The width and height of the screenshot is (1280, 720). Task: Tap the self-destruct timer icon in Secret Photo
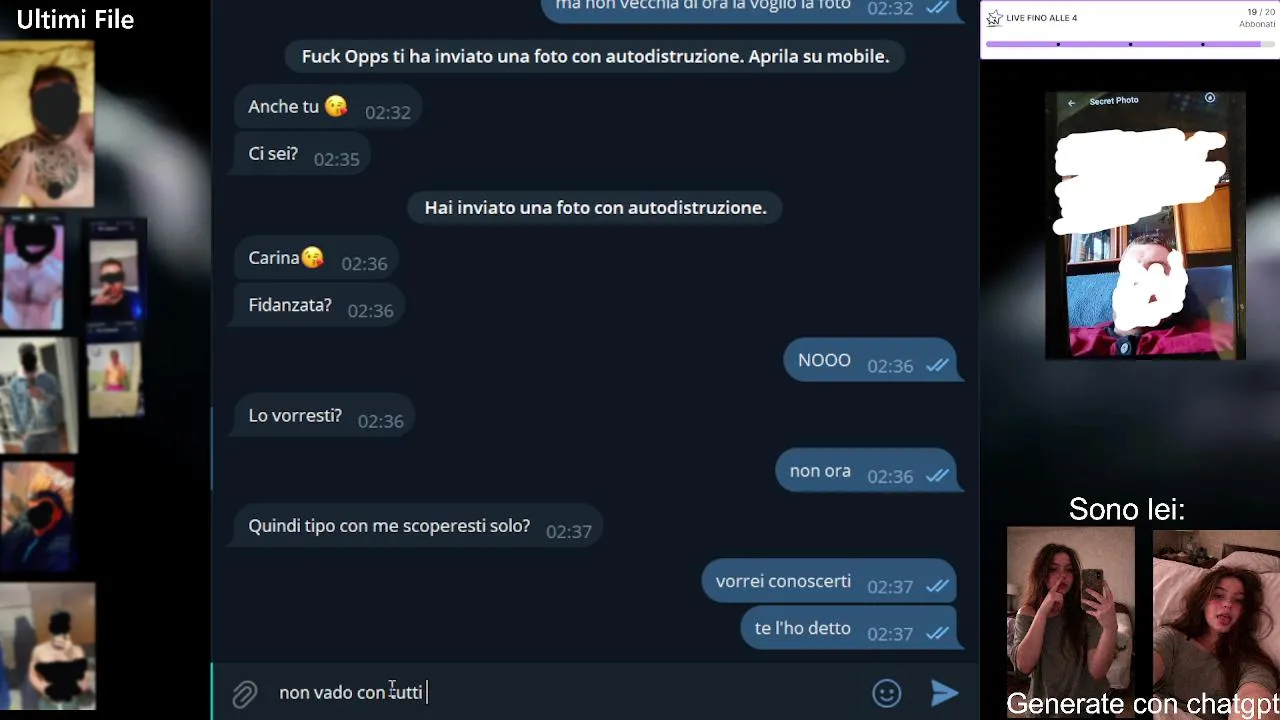(1210, 98)
